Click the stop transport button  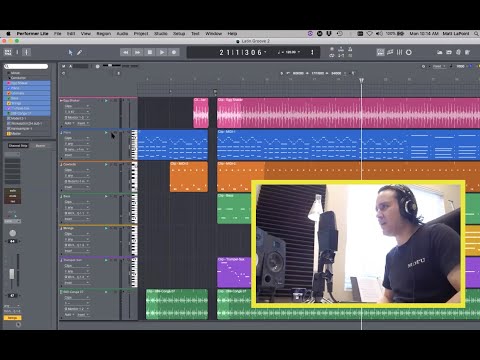coord(150,52)
